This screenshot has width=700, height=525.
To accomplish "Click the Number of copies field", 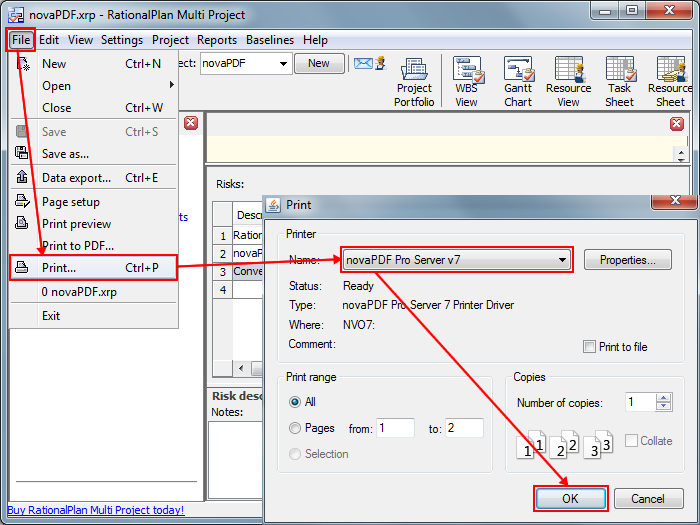I will [641, 402].
